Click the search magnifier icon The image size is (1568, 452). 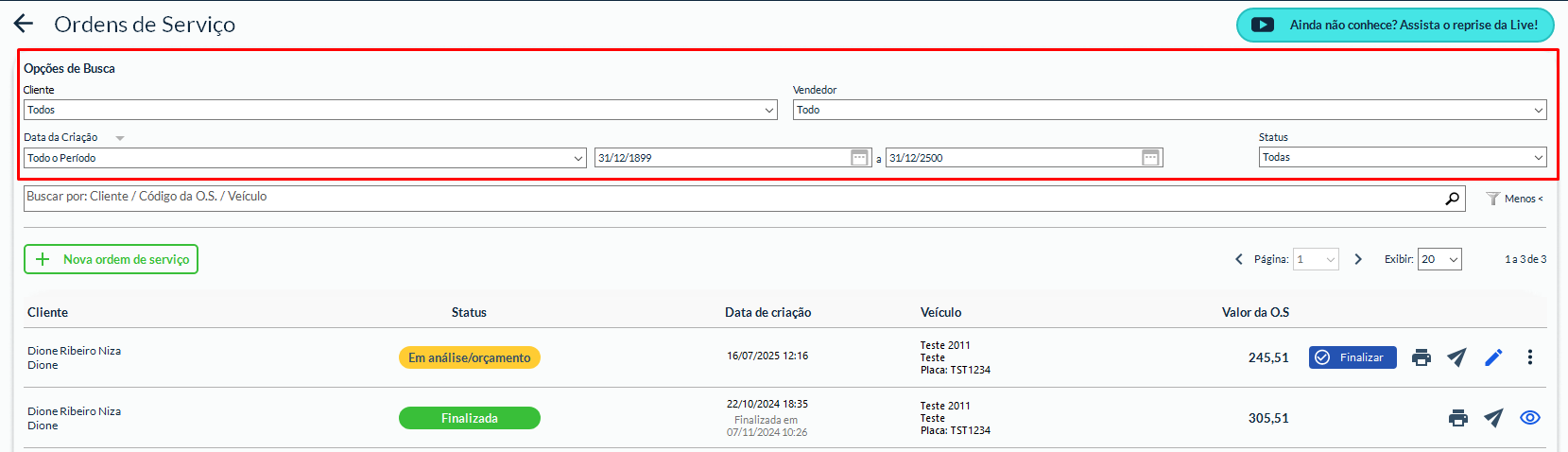click(x=1452, y=199)
